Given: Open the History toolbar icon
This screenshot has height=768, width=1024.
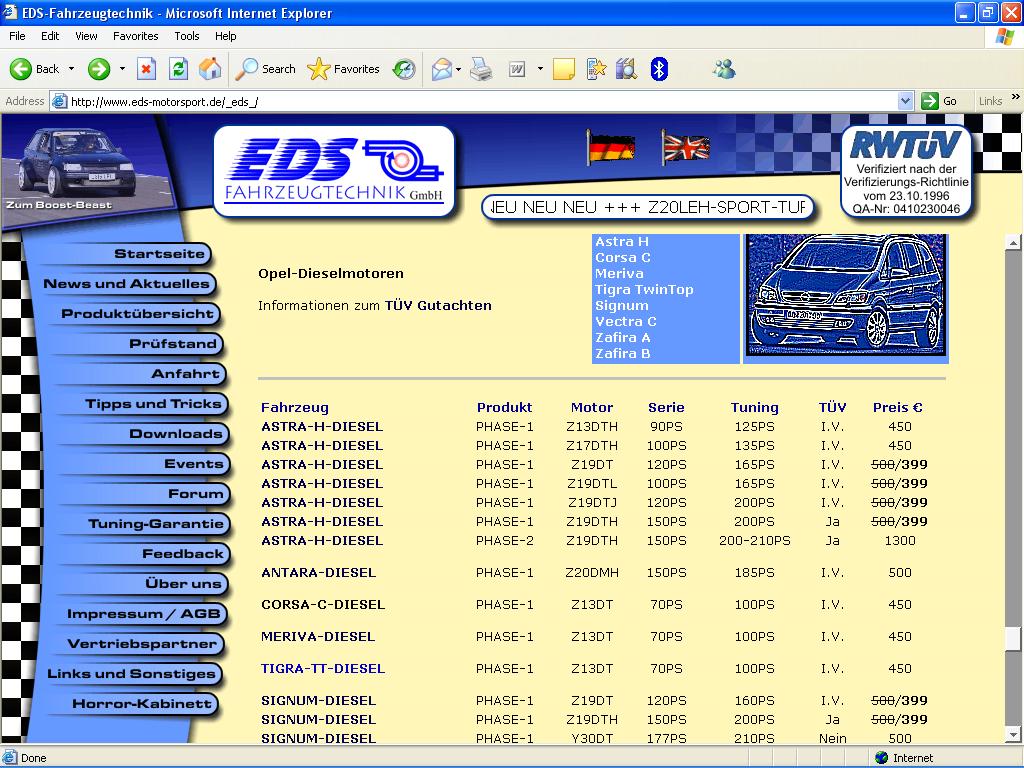Looking at the screenshot, I should pyautogui.click(x=404, y=69).
